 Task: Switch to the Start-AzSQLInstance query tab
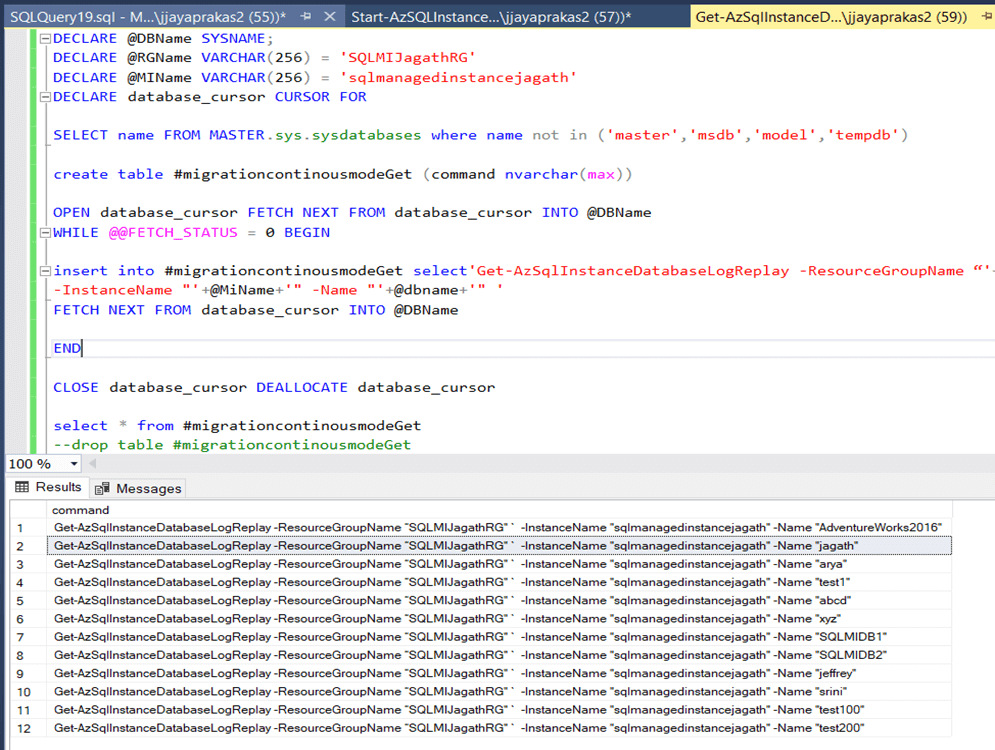tap(490, 16)
